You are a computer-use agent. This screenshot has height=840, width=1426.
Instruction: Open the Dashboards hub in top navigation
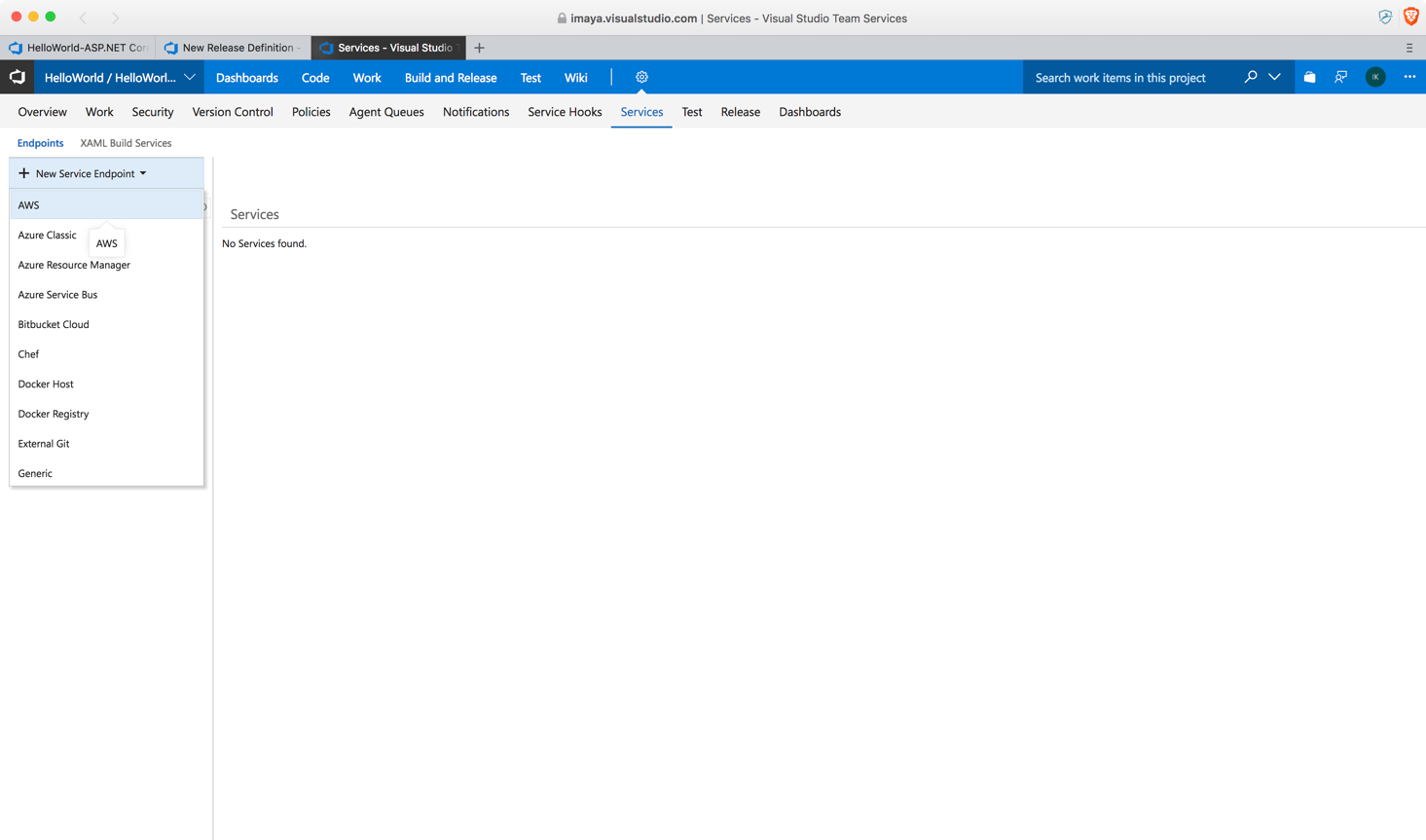coord(247,78)
